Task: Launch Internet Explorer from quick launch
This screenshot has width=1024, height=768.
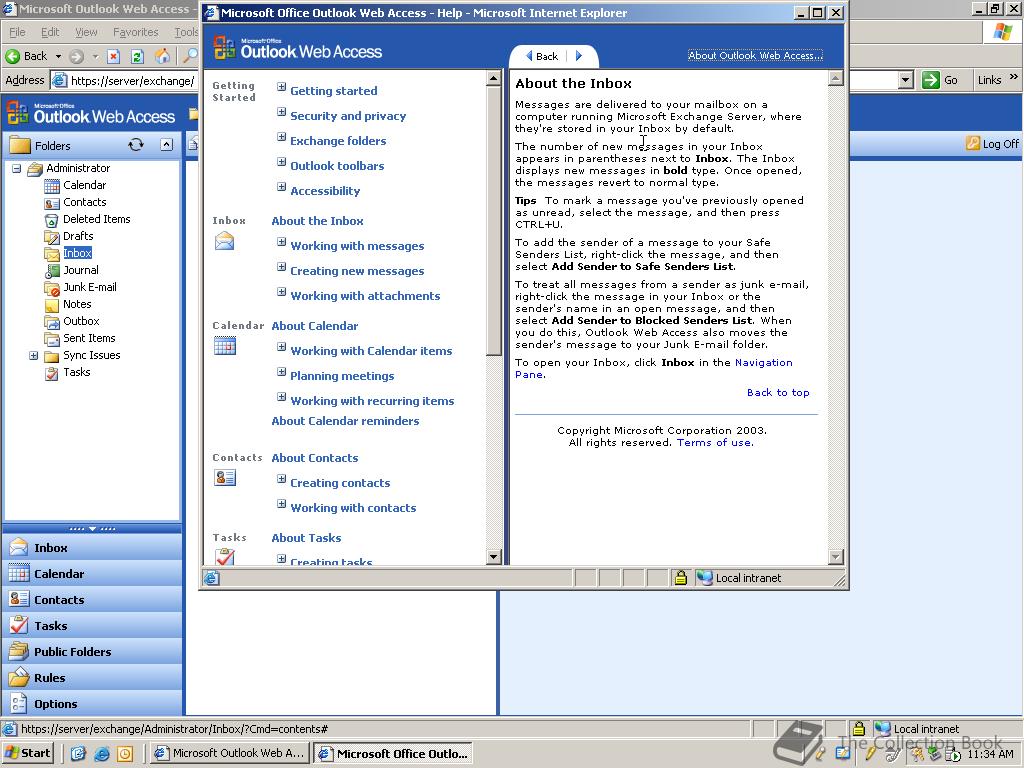Action: (101, 754)
